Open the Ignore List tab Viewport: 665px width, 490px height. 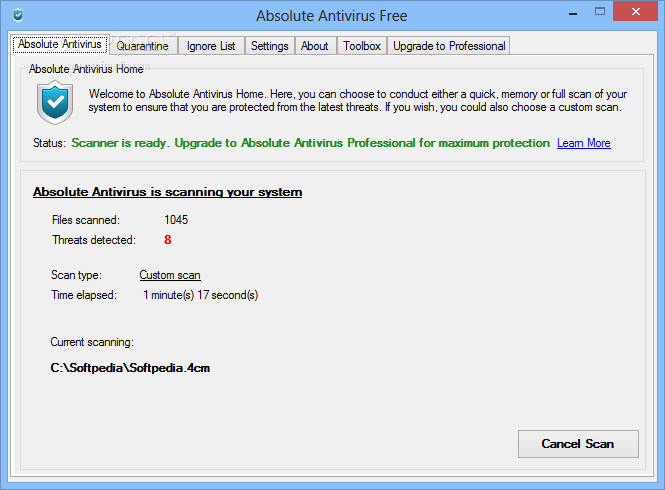pos(211,46)
